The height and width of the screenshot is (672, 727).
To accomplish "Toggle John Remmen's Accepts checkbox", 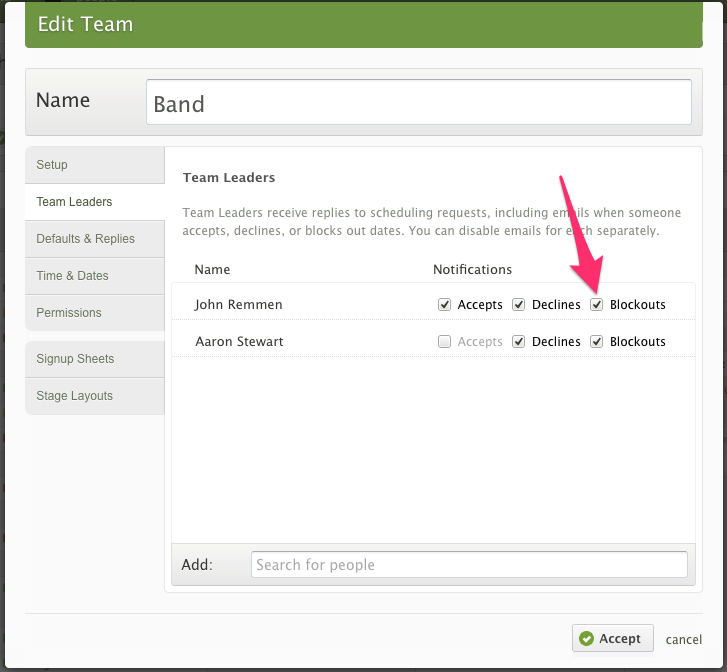I will [444, 305].
